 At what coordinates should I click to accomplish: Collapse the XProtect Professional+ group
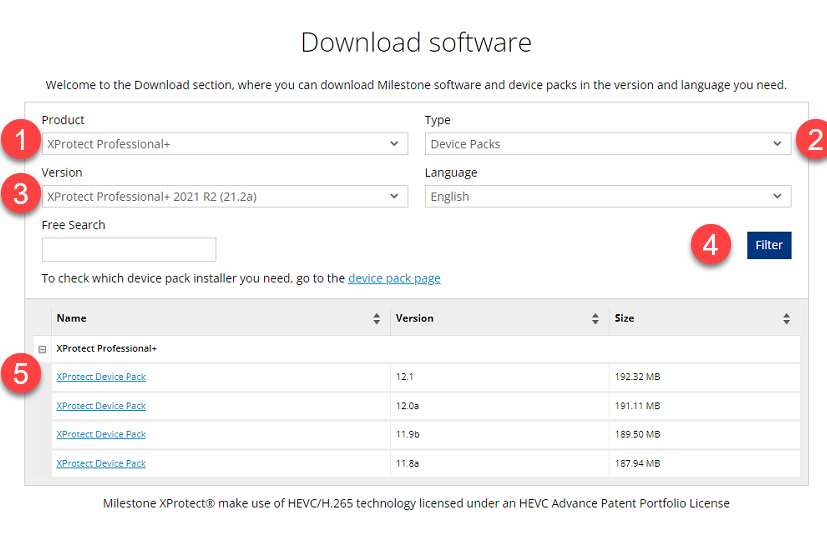click(42, 349)
